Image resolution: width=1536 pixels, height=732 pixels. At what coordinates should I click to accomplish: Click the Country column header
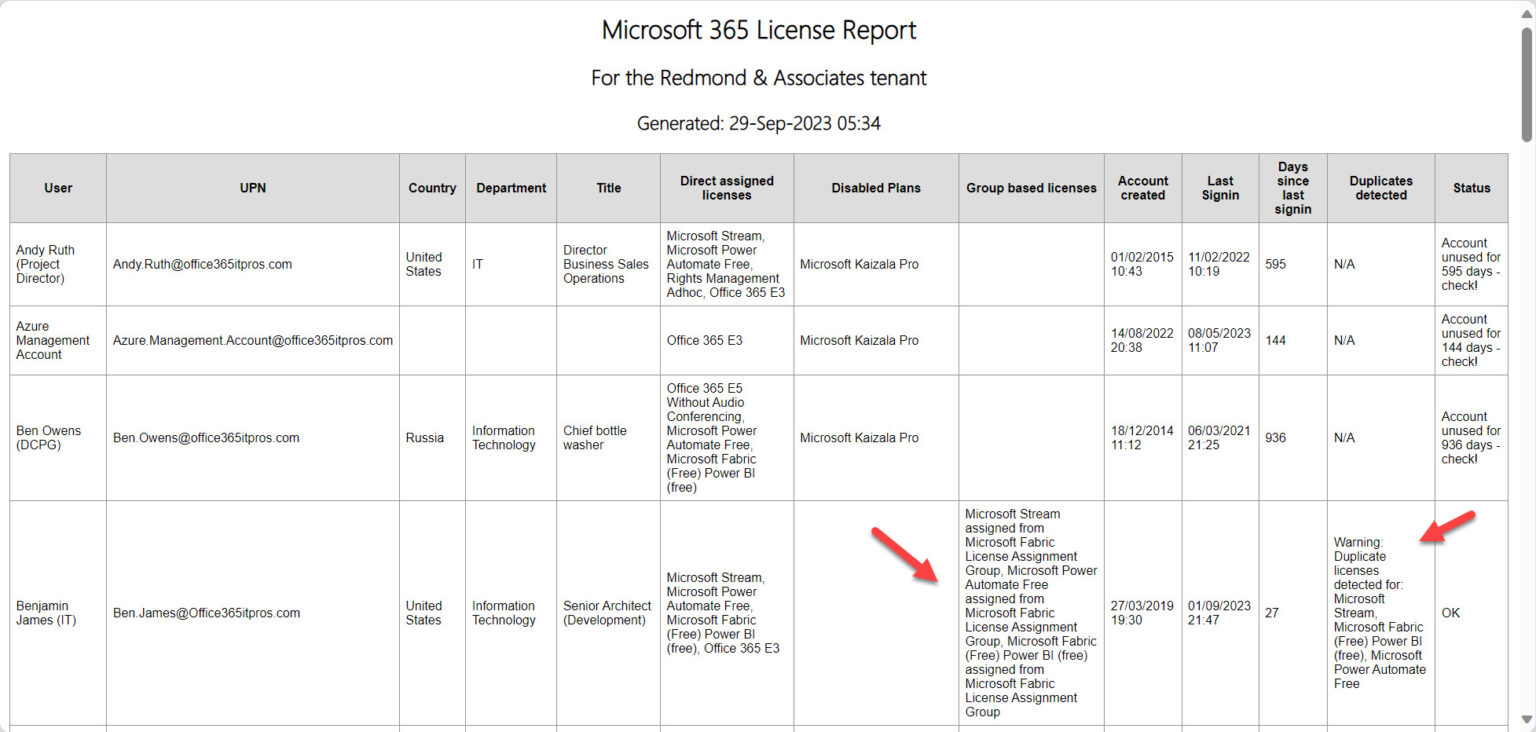(431, 187)
